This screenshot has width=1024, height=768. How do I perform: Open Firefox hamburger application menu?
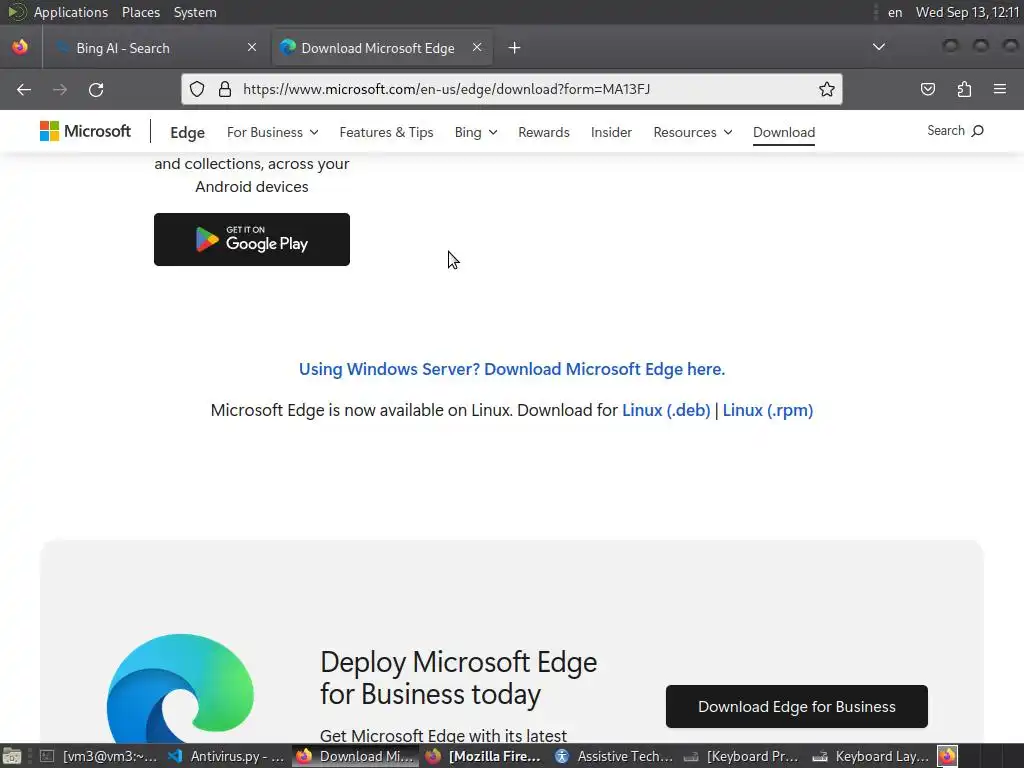1000,89
